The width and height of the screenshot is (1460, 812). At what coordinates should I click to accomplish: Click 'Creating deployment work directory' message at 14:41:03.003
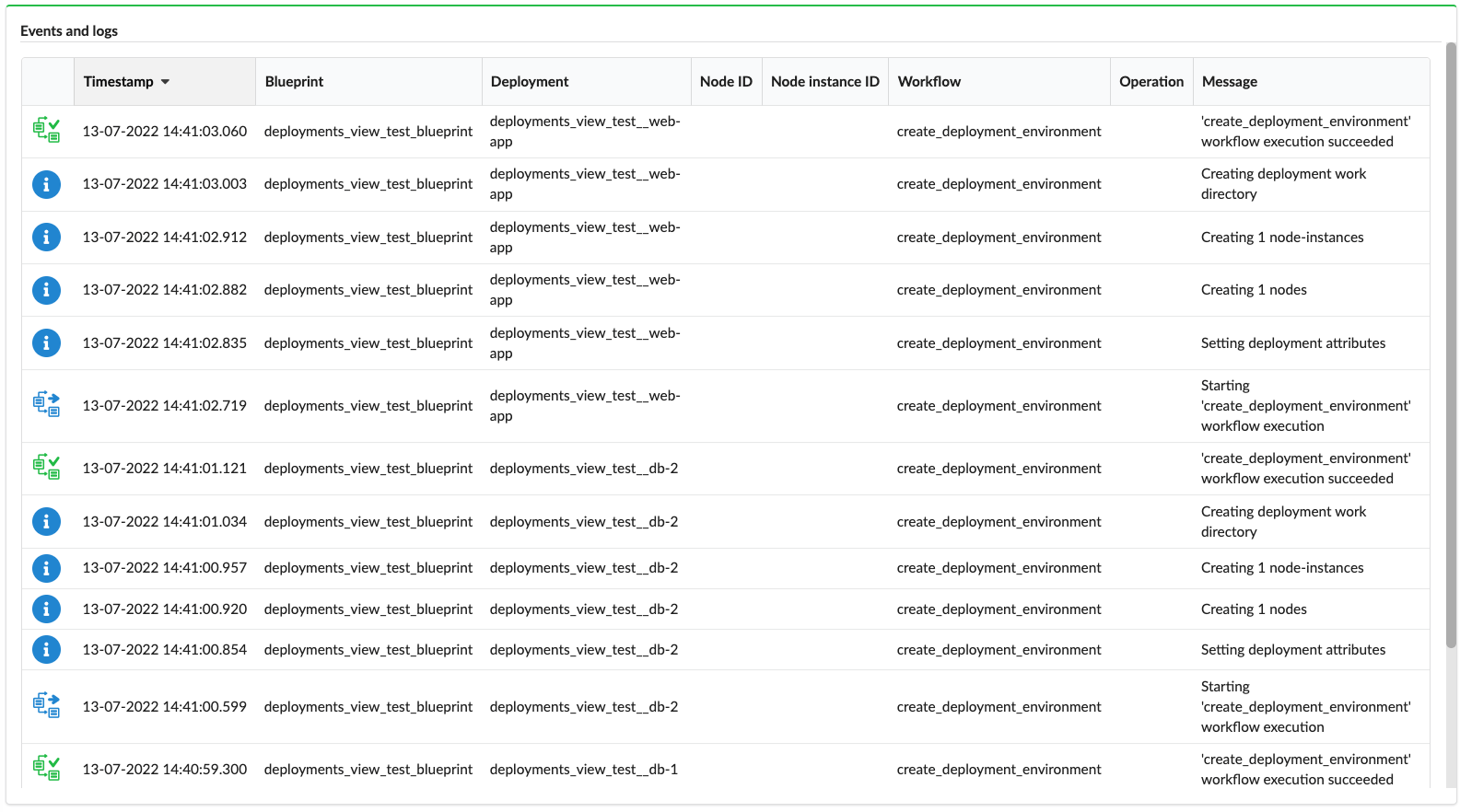coord(1283,183)
